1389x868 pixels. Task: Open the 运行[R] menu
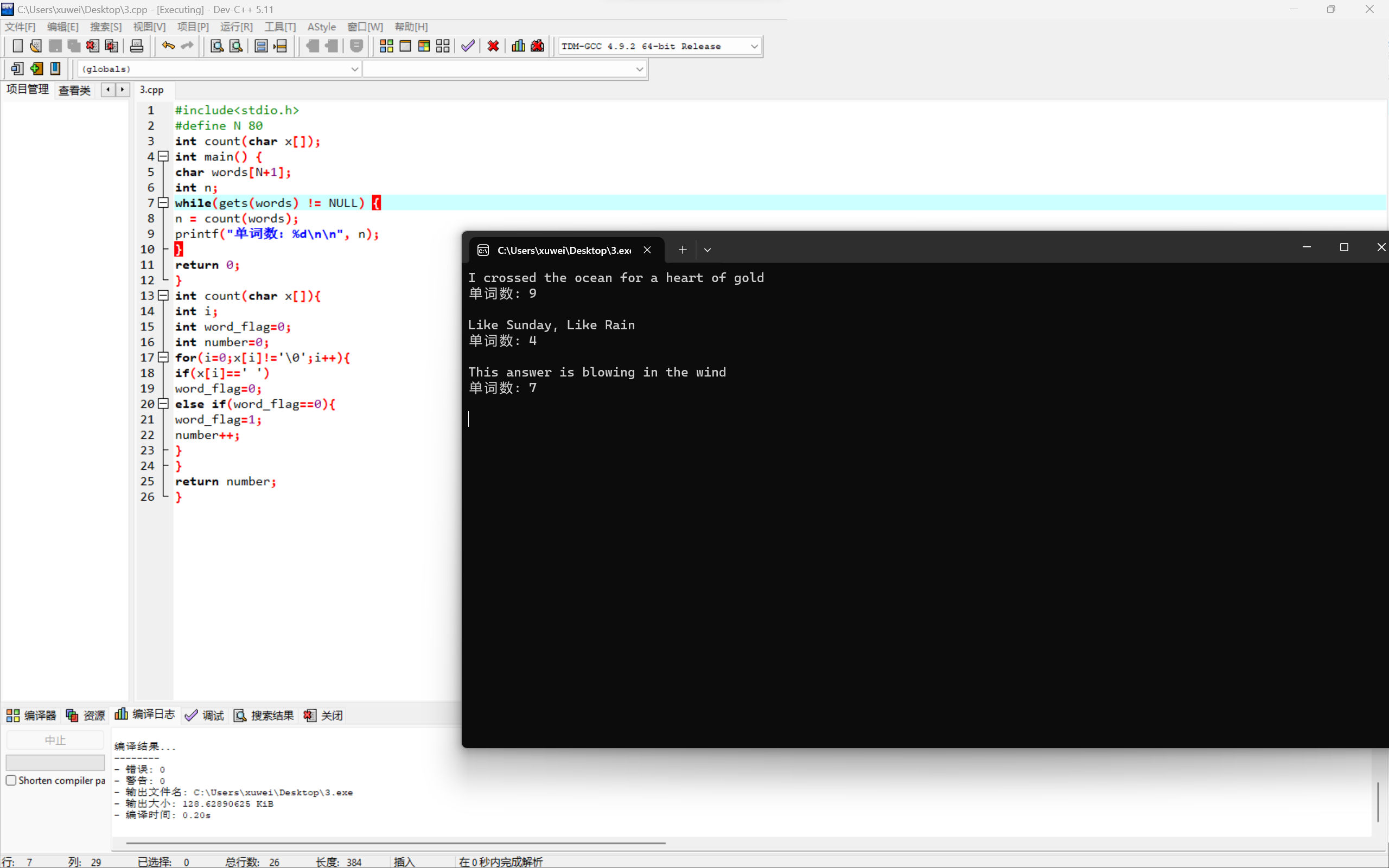(236, 27)
